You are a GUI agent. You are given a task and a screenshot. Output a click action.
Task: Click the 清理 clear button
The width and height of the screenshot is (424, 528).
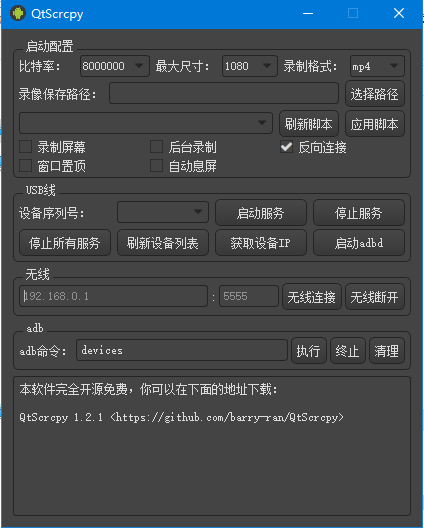click(x=386, y=351)
